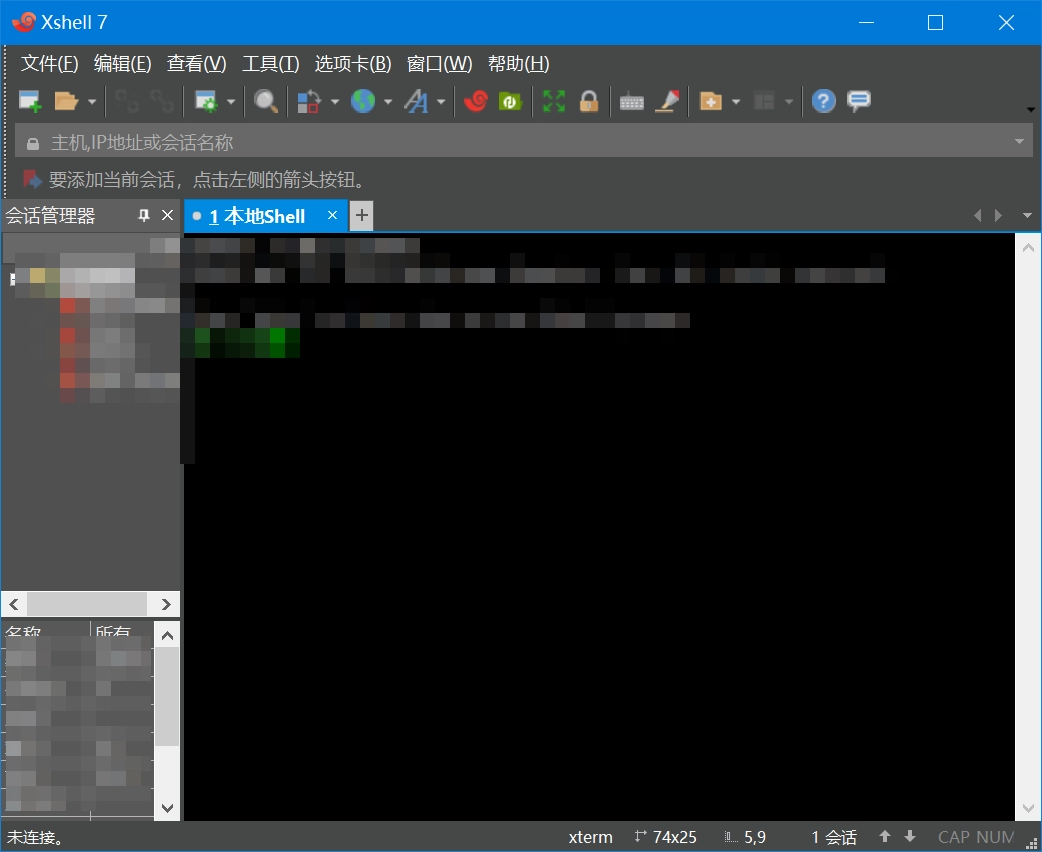This screenshot has width=1042, height=852.
Task: Click the highlight marker pen icon
Action: (x=667, y=102)
